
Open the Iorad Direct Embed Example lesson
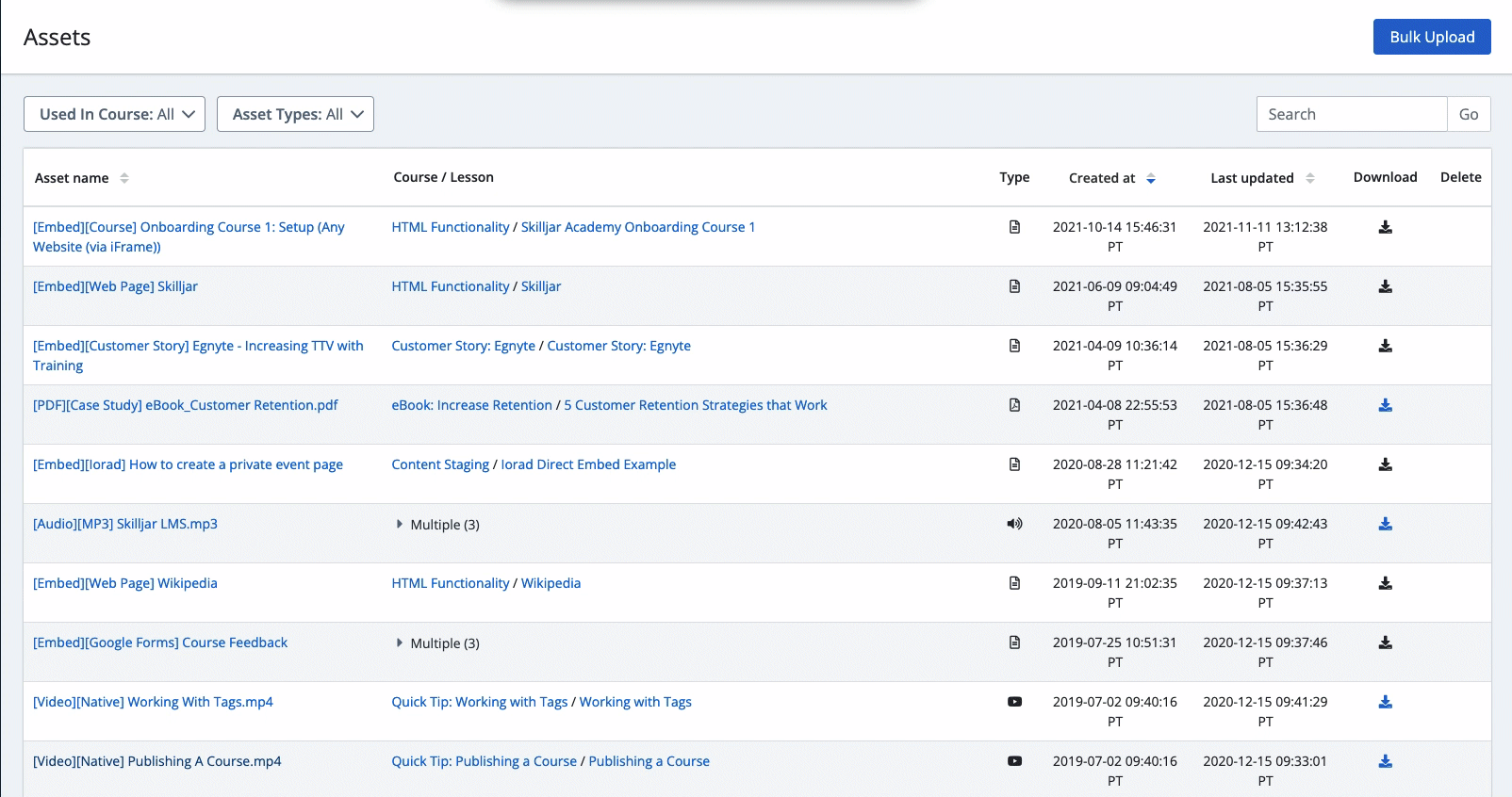pyautogui.click(x=588, y=464)
